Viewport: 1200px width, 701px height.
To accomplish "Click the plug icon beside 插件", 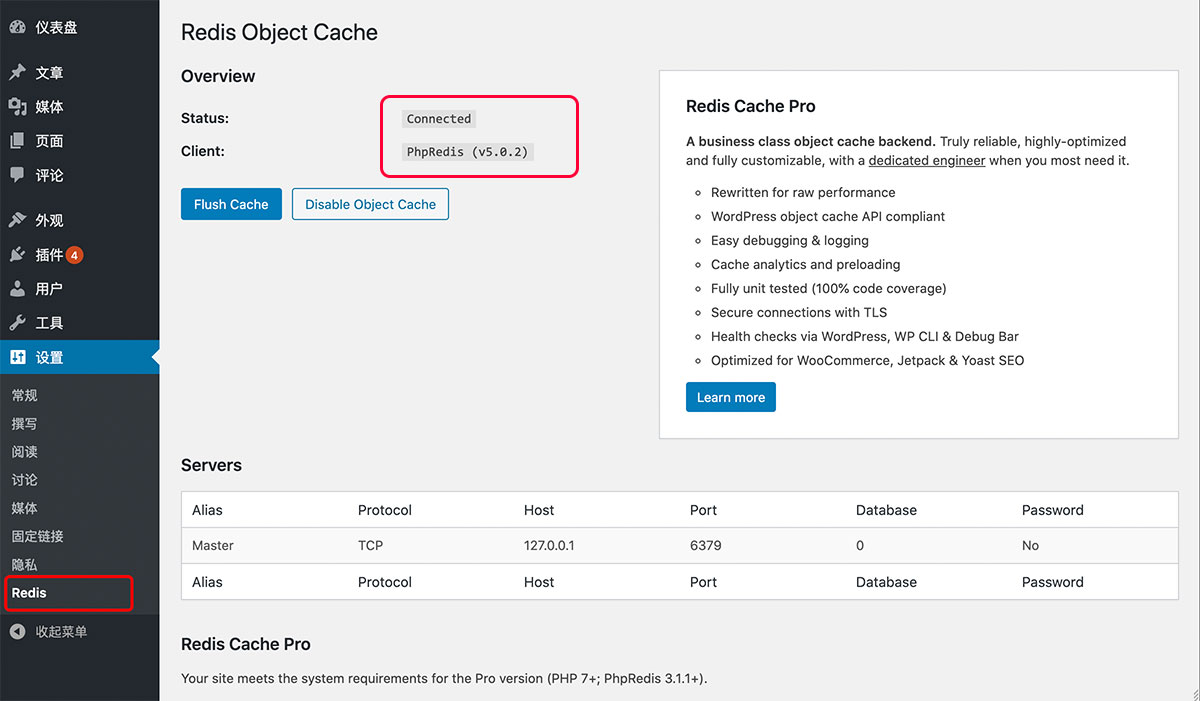I will pos(17,255).
